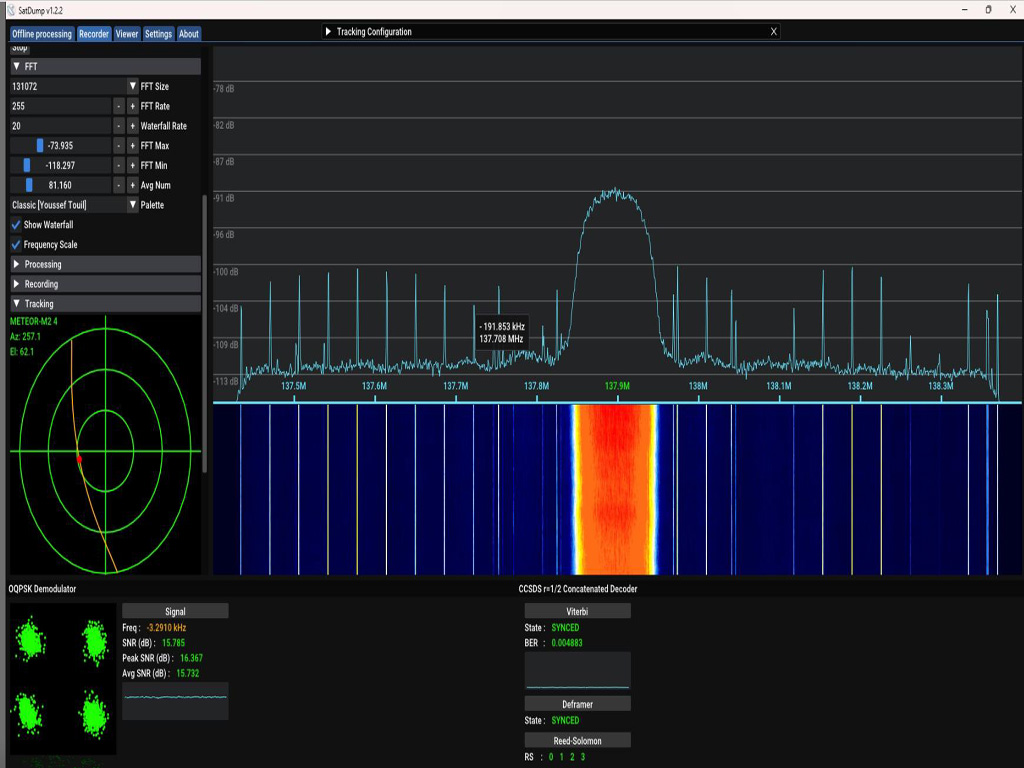The height and width of the screenshot is (768, 1024).
Task: Decrease the FFT Max value
Action: point(118,146)
